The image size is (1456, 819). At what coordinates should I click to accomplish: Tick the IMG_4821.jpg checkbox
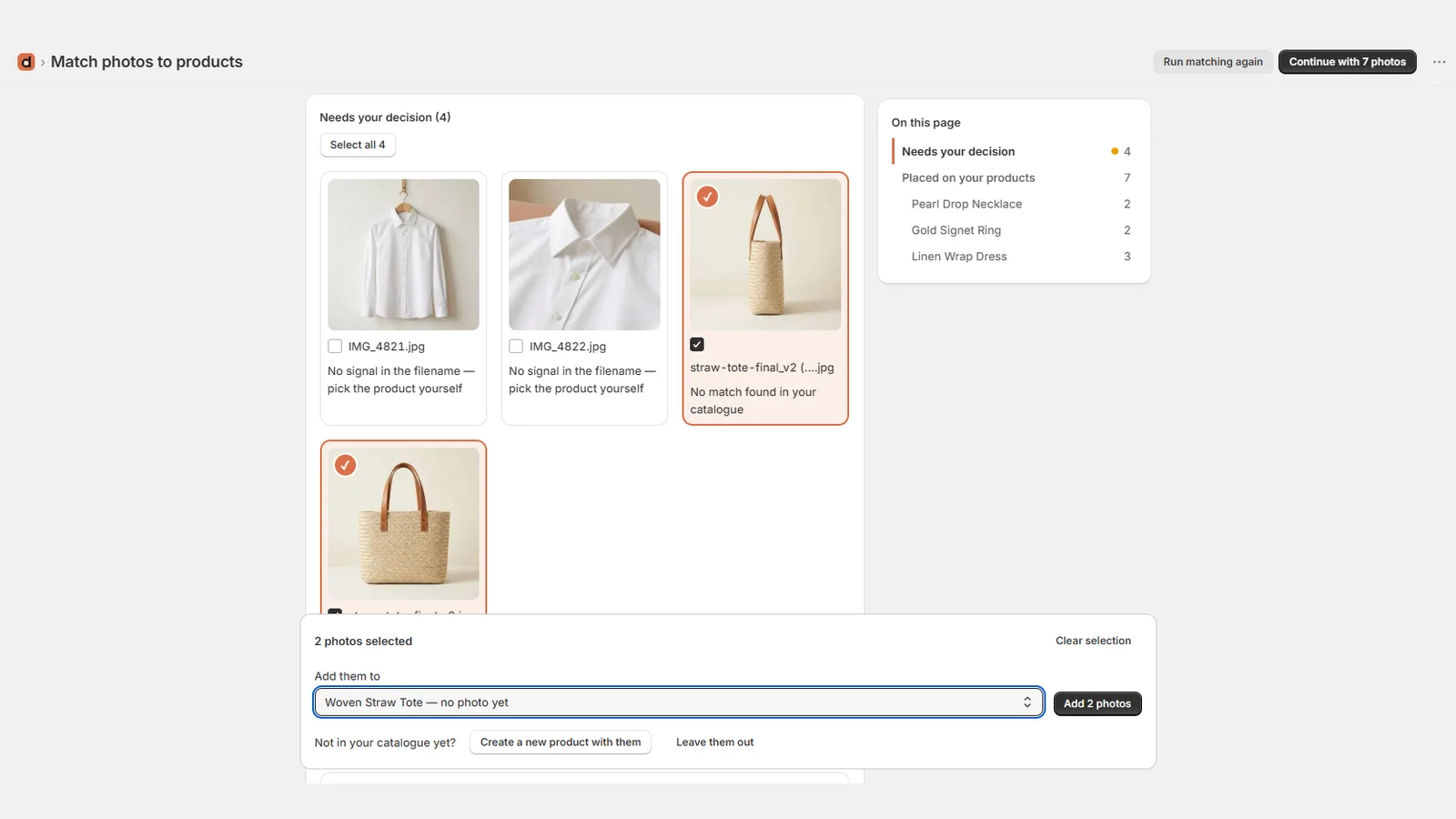click(x=335, y=347)
